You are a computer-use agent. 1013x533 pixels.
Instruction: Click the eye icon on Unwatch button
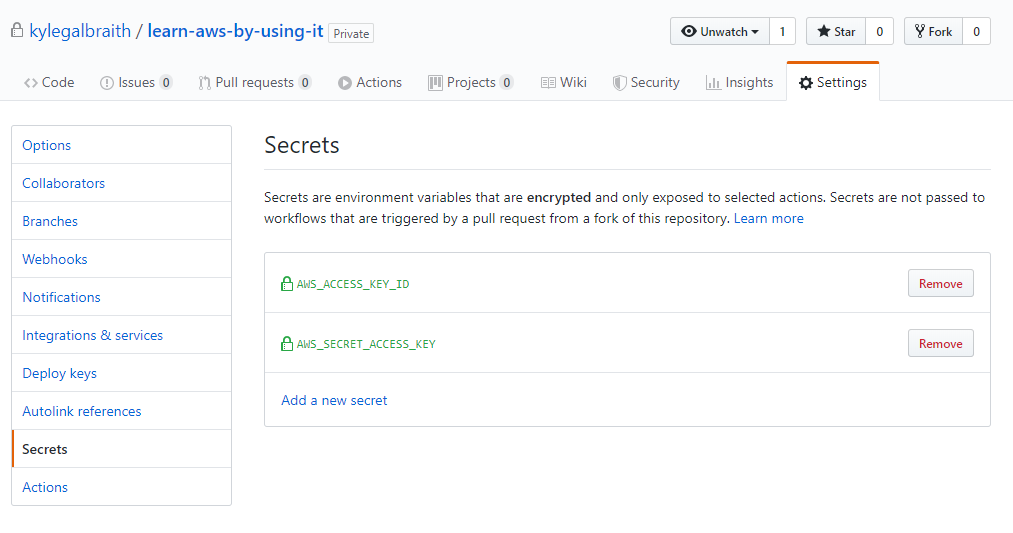point(689,31)
